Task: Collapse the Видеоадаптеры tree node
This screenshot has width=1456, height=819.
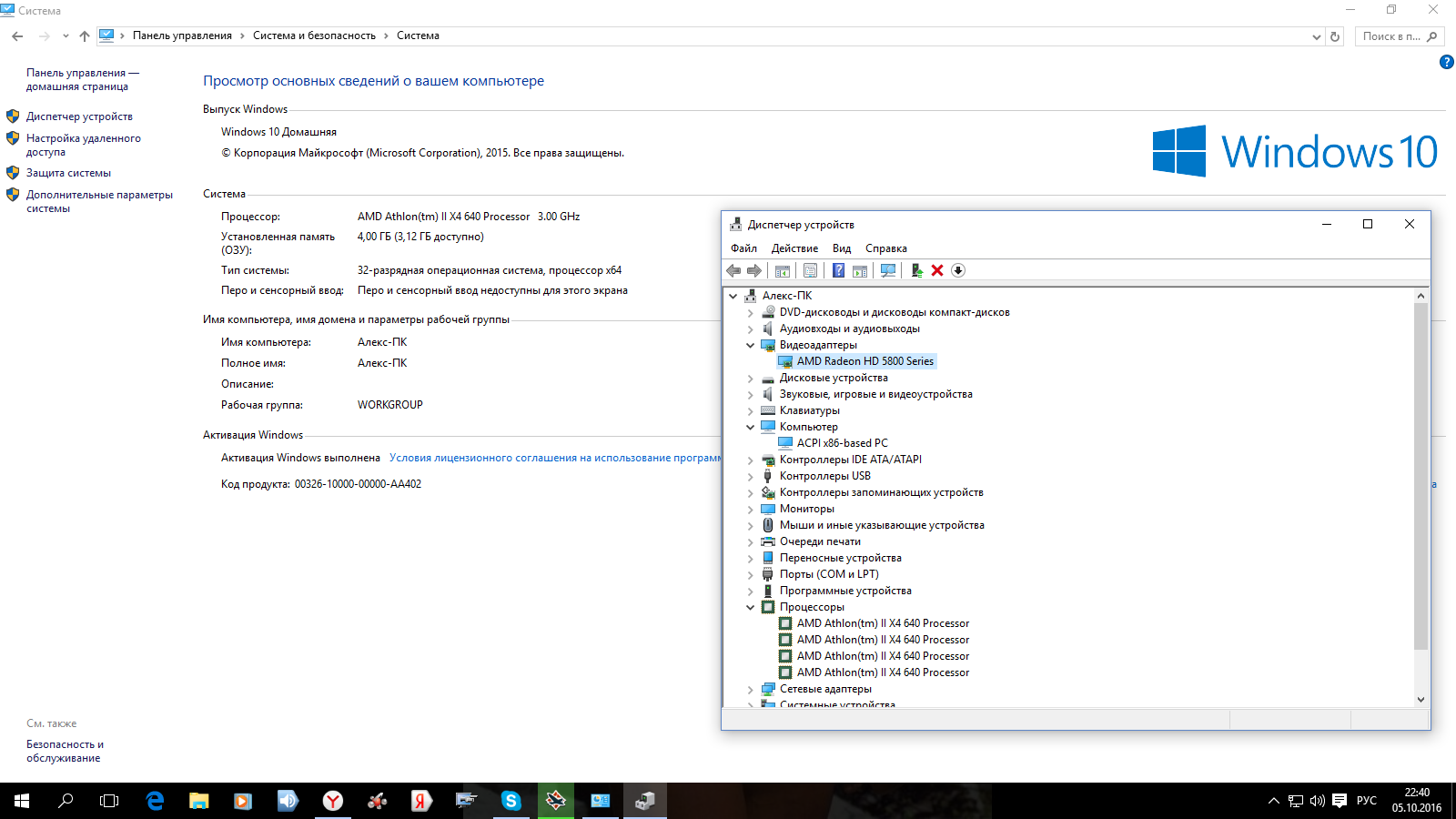Action: click(x=751, y=346)
